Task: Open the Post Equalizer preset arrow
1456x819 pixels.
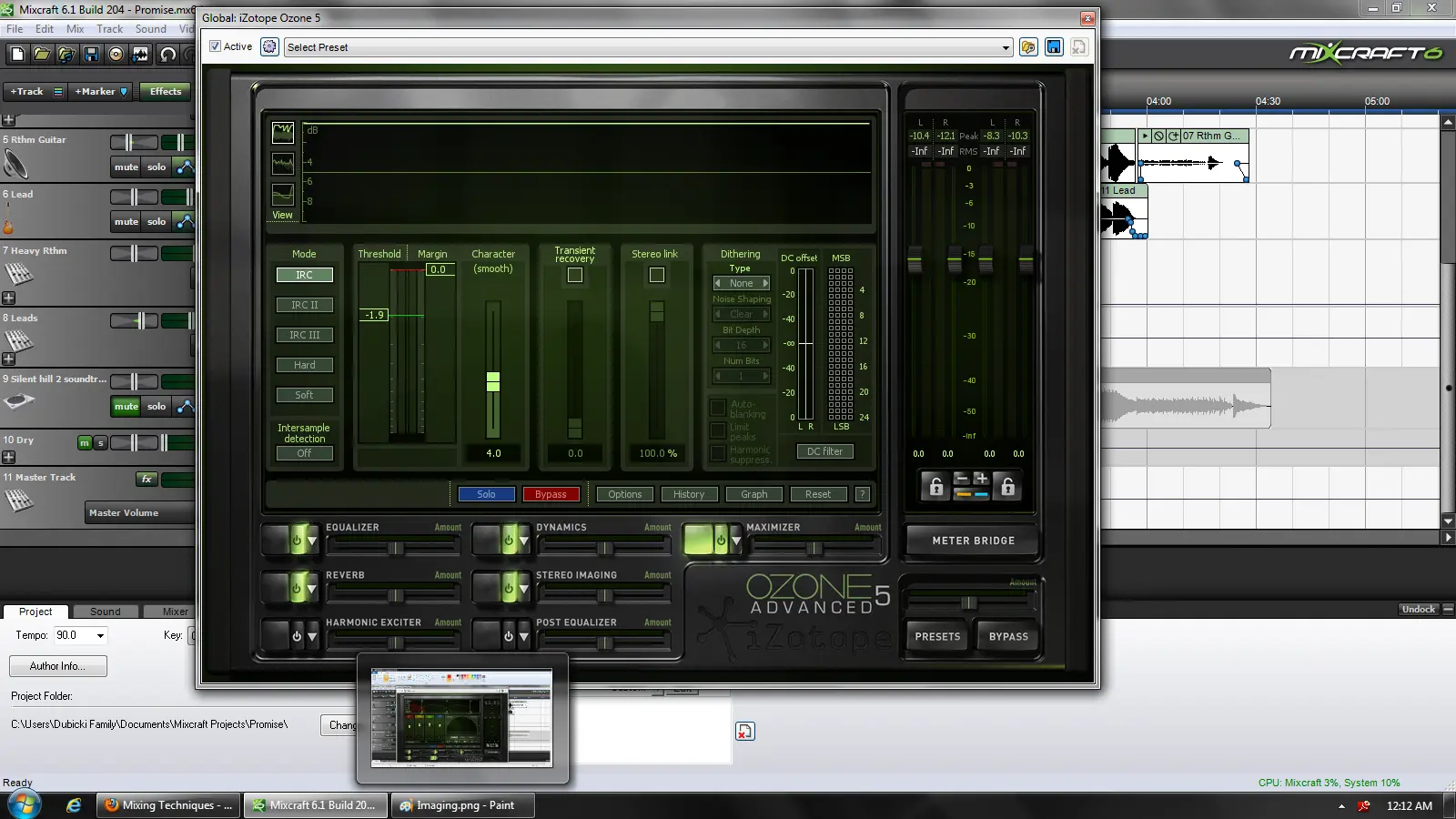Action: (524, 636)
